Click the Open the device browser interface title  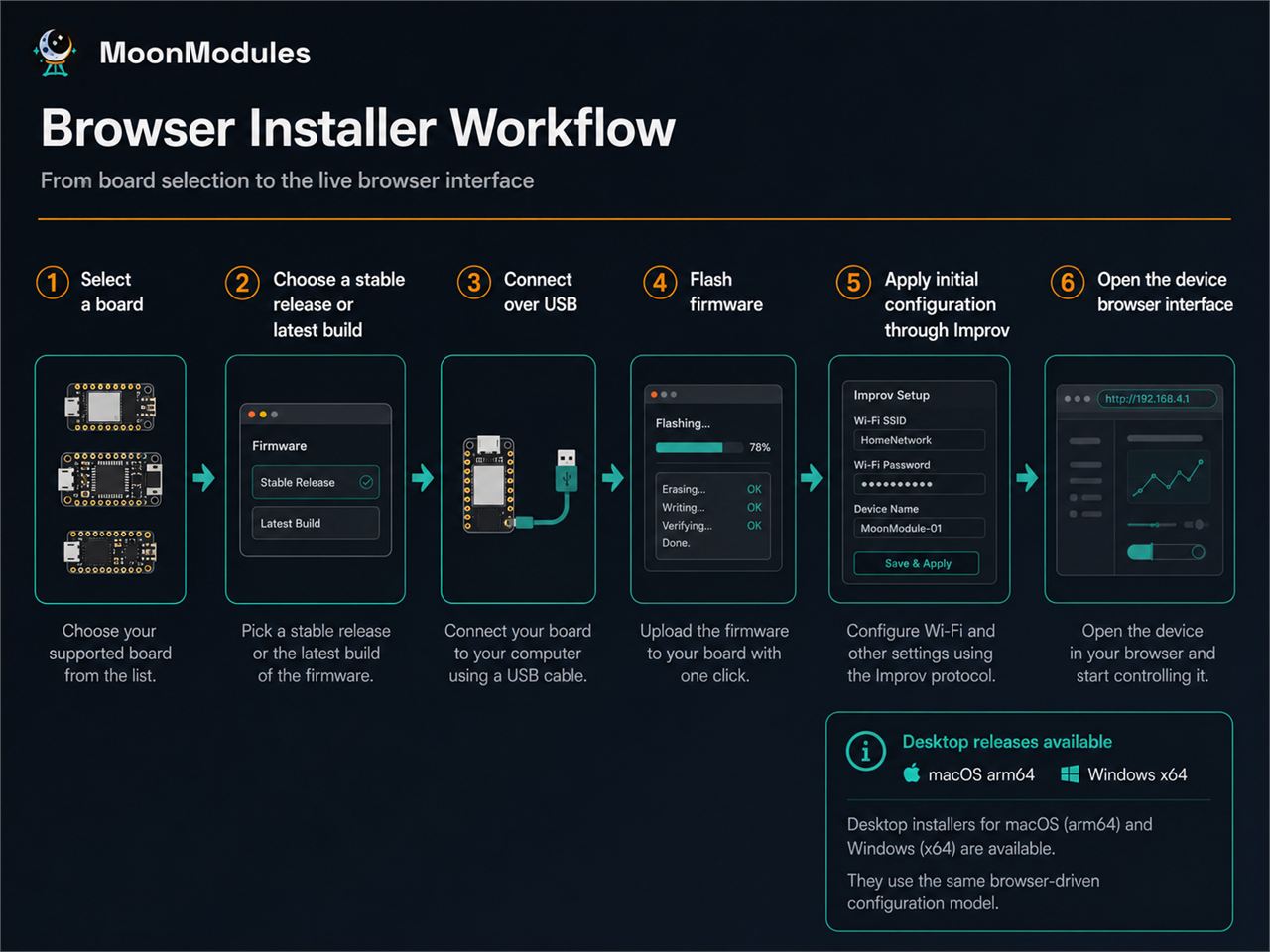[1165, 292]
